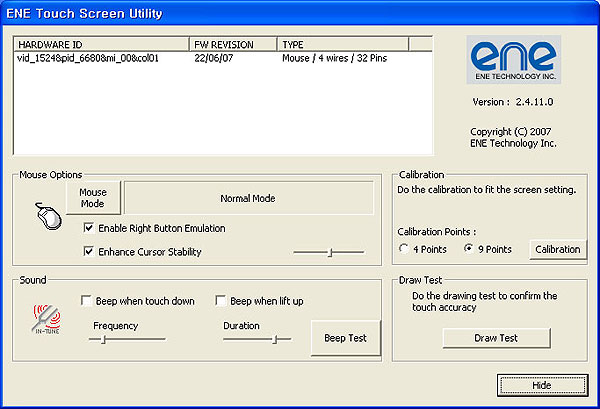Disable Enable Right Button Emulation checkbox
The height and width of the screenshot is (409, 600).
88,228
